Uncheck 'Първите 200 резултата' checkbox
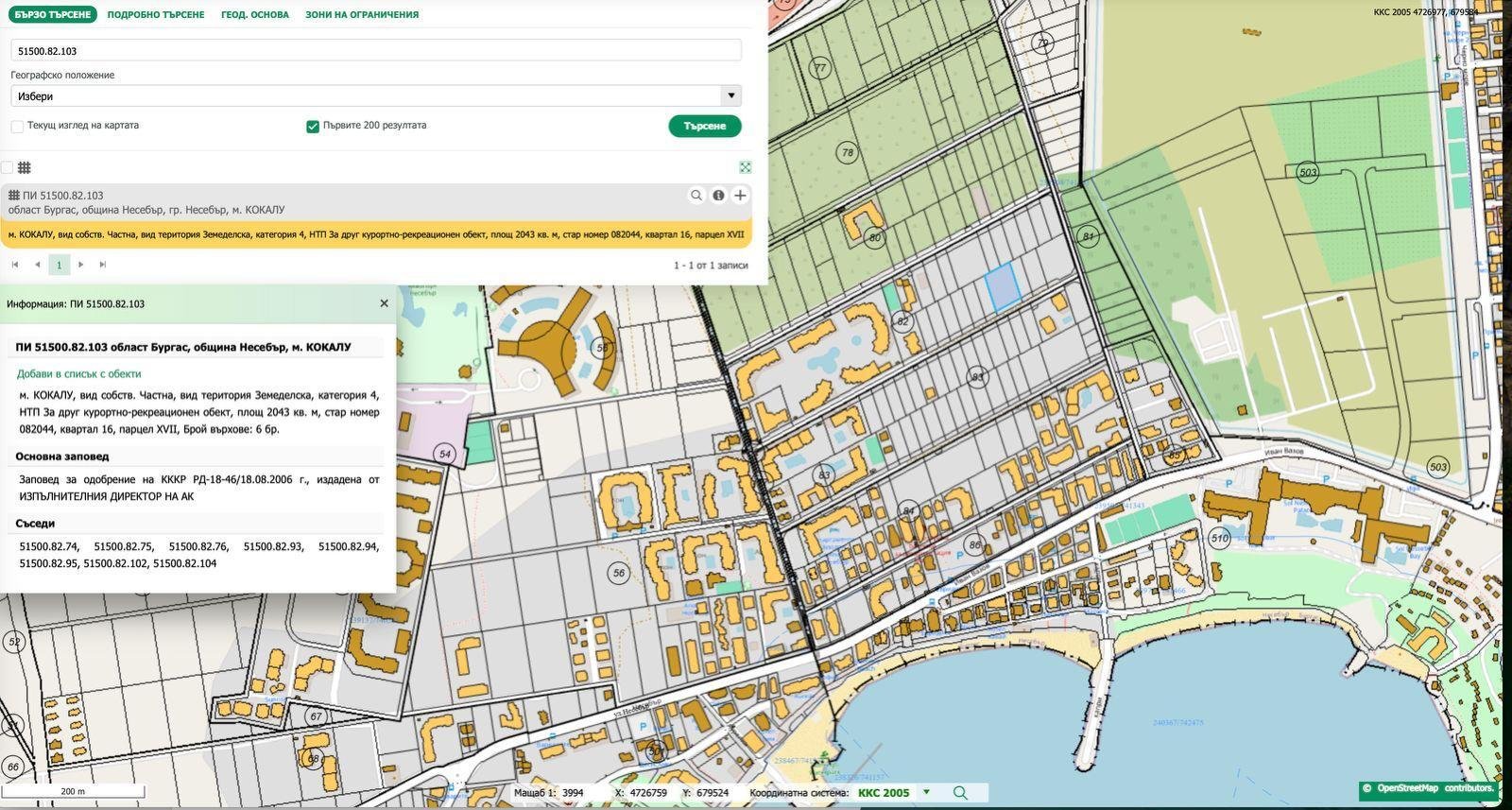Image resolution: width=1512 pixels, height=810 pixels. (x=313, y=126)
